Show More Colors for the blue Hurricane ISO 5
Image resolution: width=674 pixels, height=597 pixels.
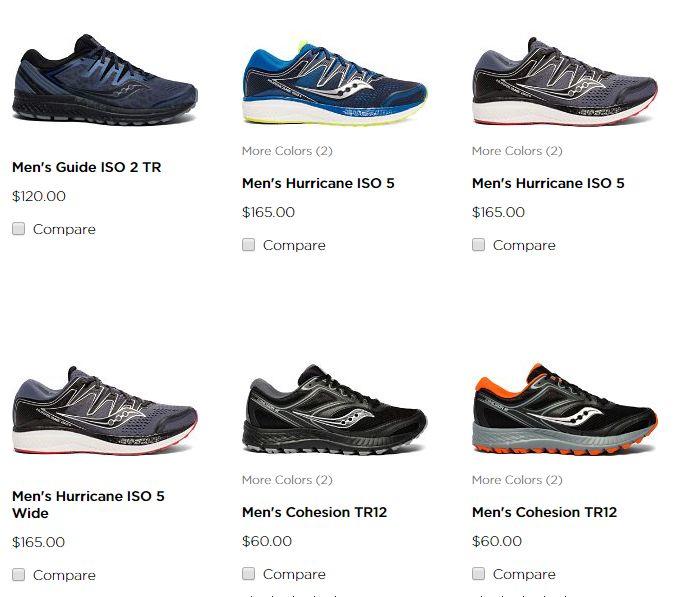(x=287, y=151)
